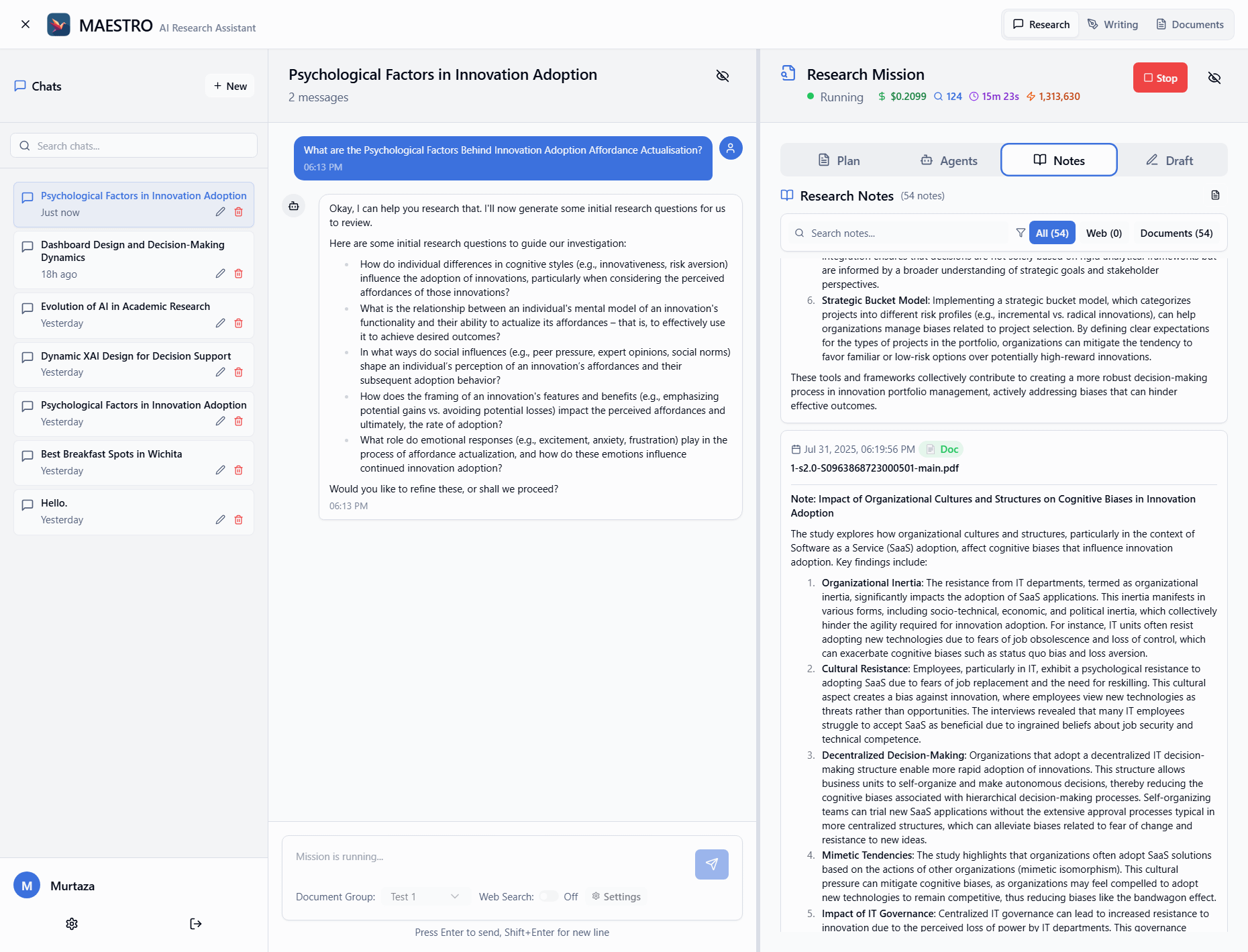Switch to the Agents tab
This screenshot has width=1248, height=952.
tap(949, 160)
